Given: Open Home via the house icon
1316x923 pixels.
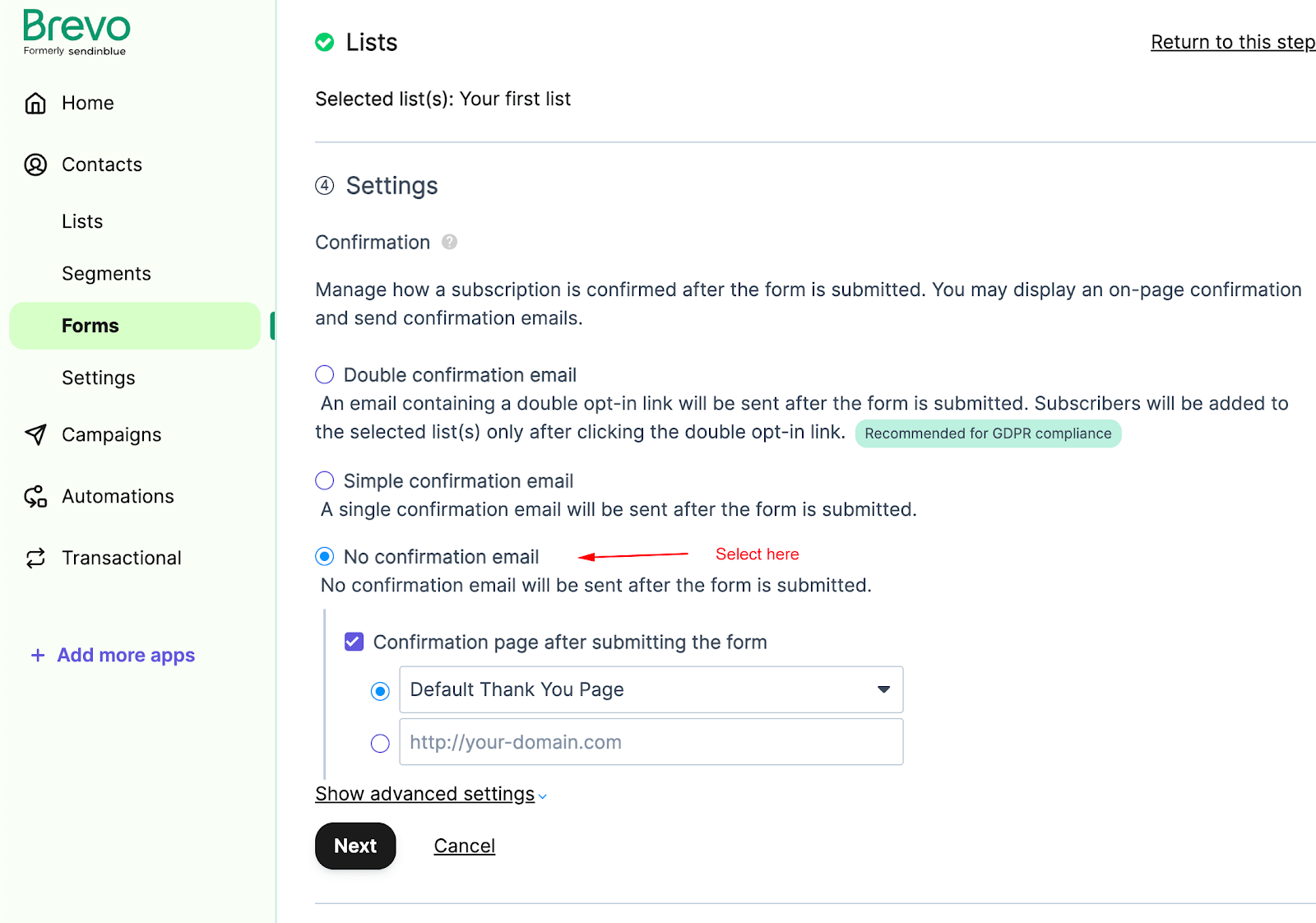Looking at the screenshot, I should 35,103.
